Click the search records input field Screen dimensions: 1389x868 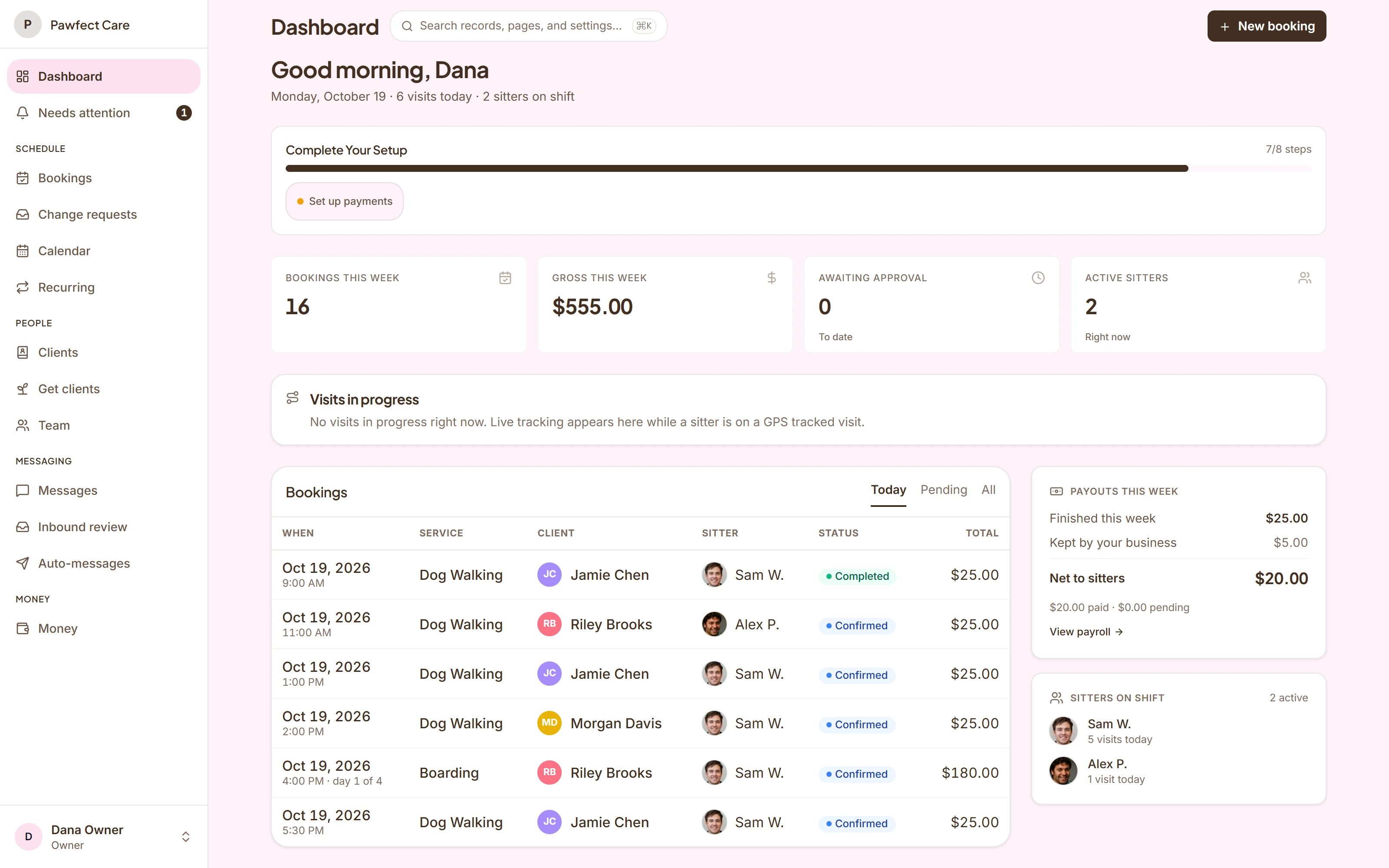[x=528, y=26]
